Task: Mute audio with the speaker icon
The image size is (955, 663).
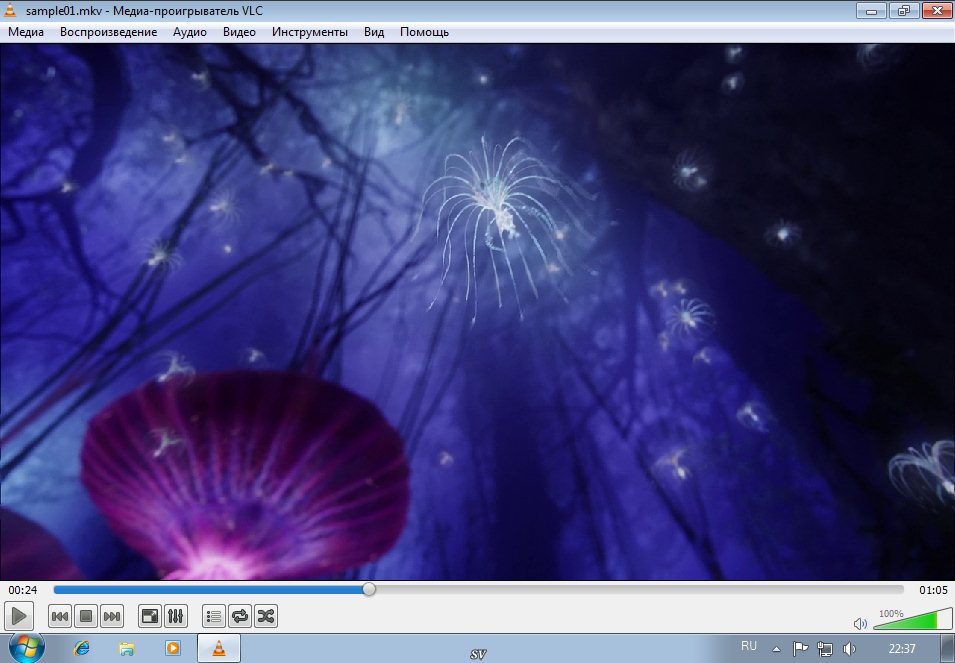Action: click(859, 623)
